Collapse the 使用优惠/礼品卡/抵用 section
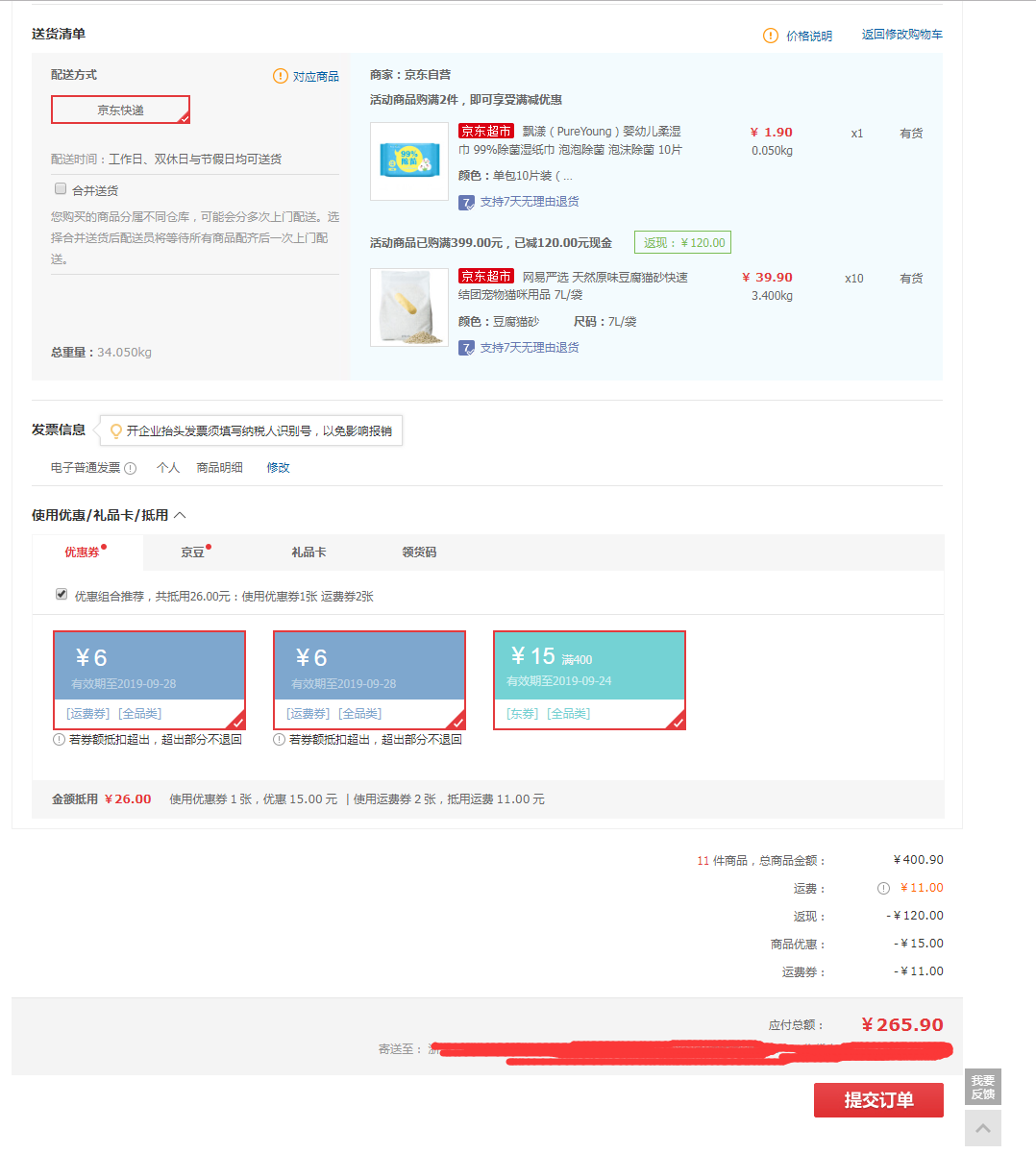Screen dimensions: 1036x1154 pos(180,516)
